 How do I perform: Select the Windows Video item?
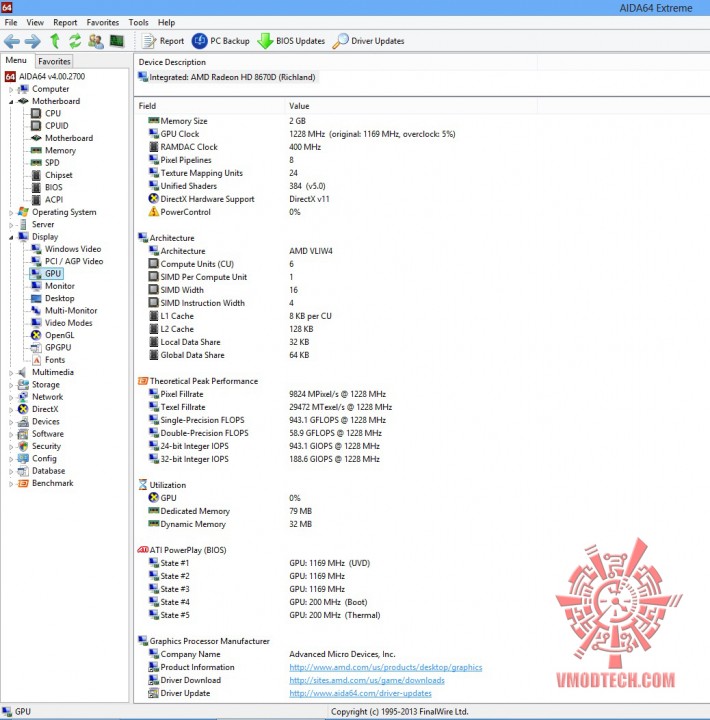pos(66,249)
